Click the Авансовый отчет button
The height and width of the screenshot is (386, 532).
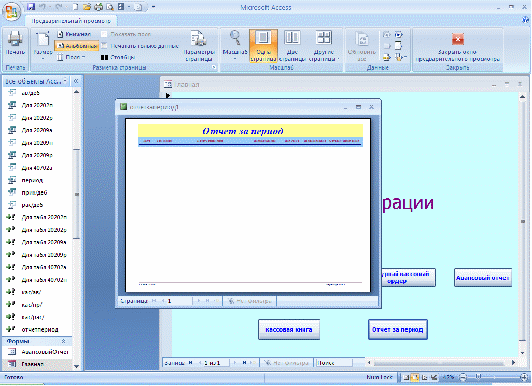pyautogui.click(x=482, y=277)
